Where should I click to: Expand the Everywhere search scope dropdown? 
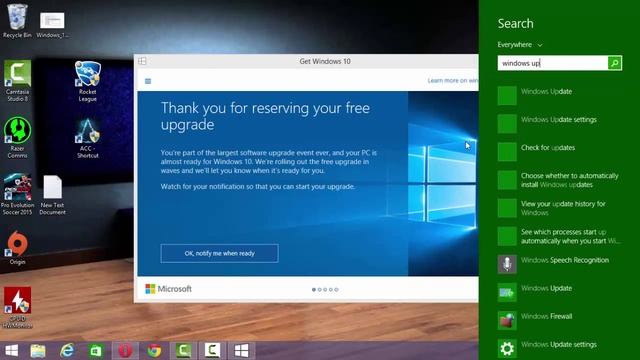[x=520, y=45]
